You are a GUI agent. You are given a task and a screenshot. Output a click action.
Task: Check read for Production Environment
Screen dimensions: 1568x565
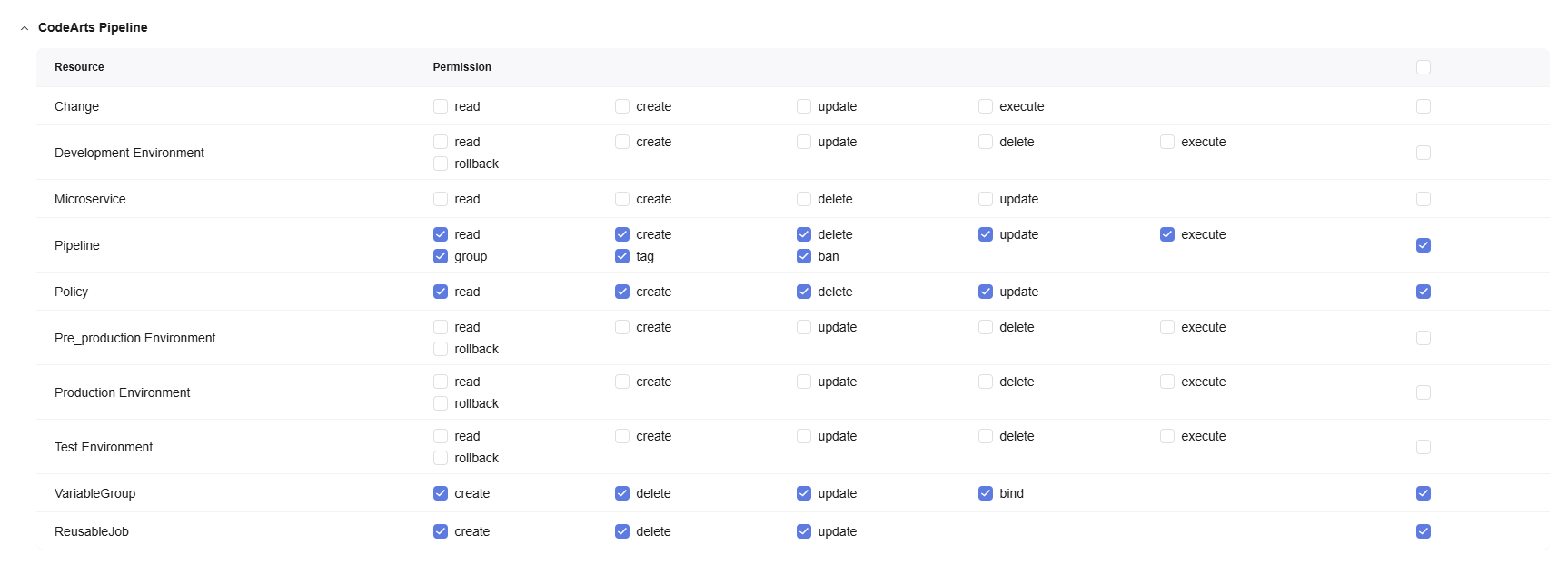click(x=441, y=382)
